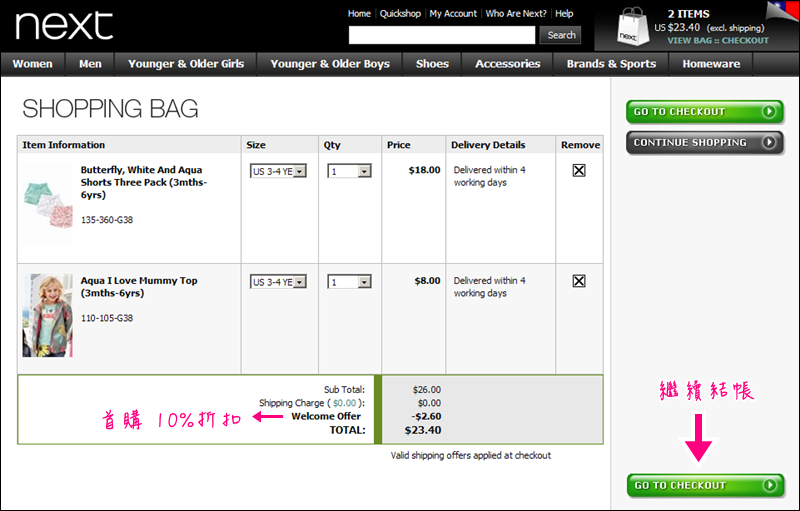This screenshot has height=511, width=800.
Task: Click the Item Information column header
Action: (x=63, y=145)
